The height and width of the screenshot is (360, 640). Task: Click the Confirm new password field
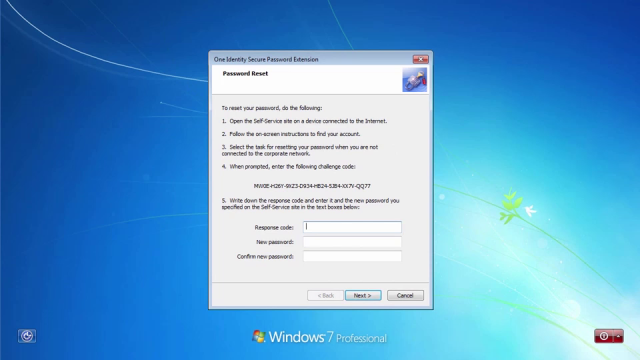click(x=352, y=256)
